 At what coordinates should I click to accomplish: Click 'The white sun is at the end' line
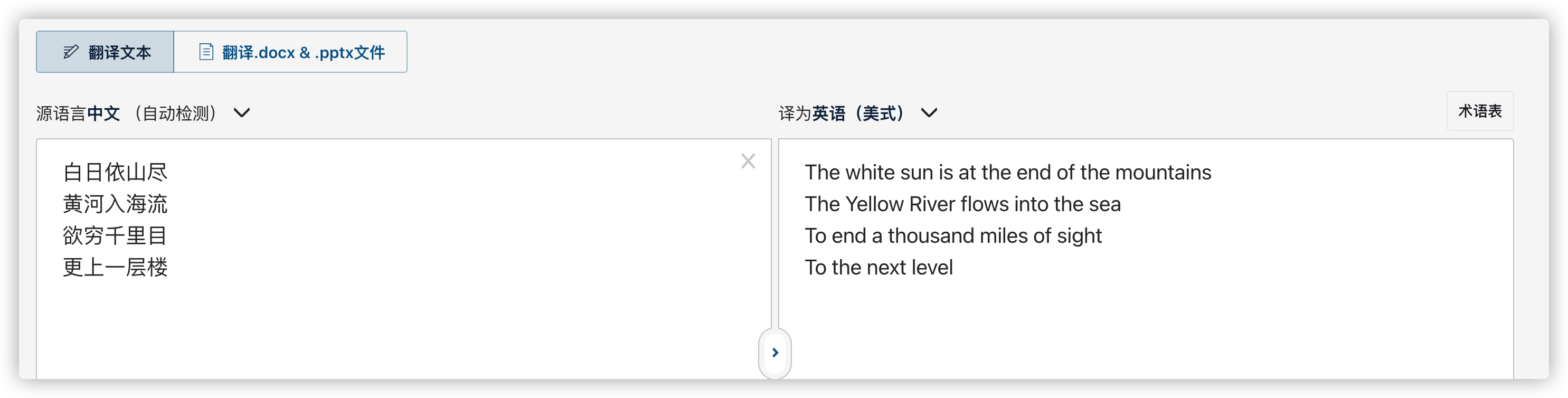click(x=1007, y=172)
